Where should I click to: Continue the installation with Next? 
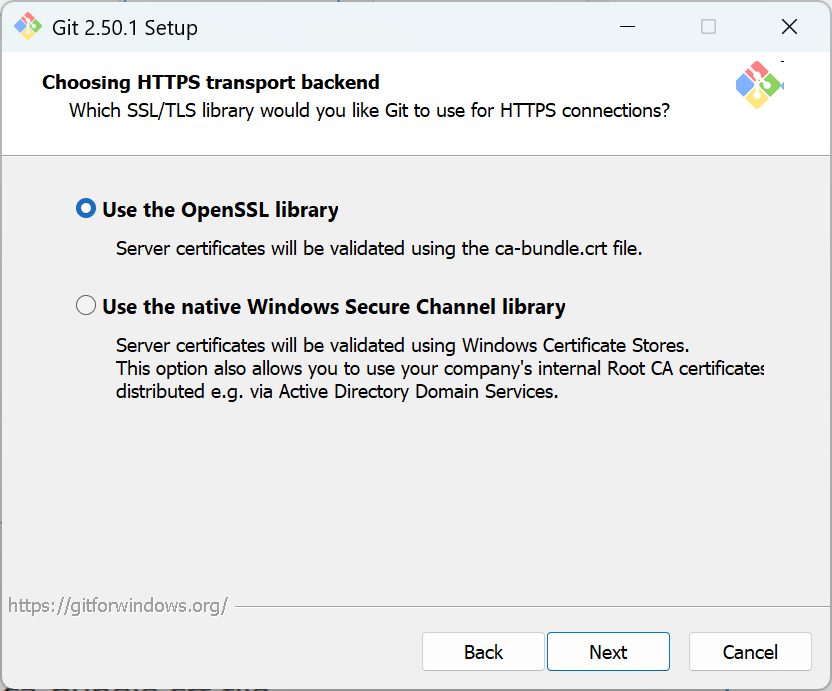(608, 652)
